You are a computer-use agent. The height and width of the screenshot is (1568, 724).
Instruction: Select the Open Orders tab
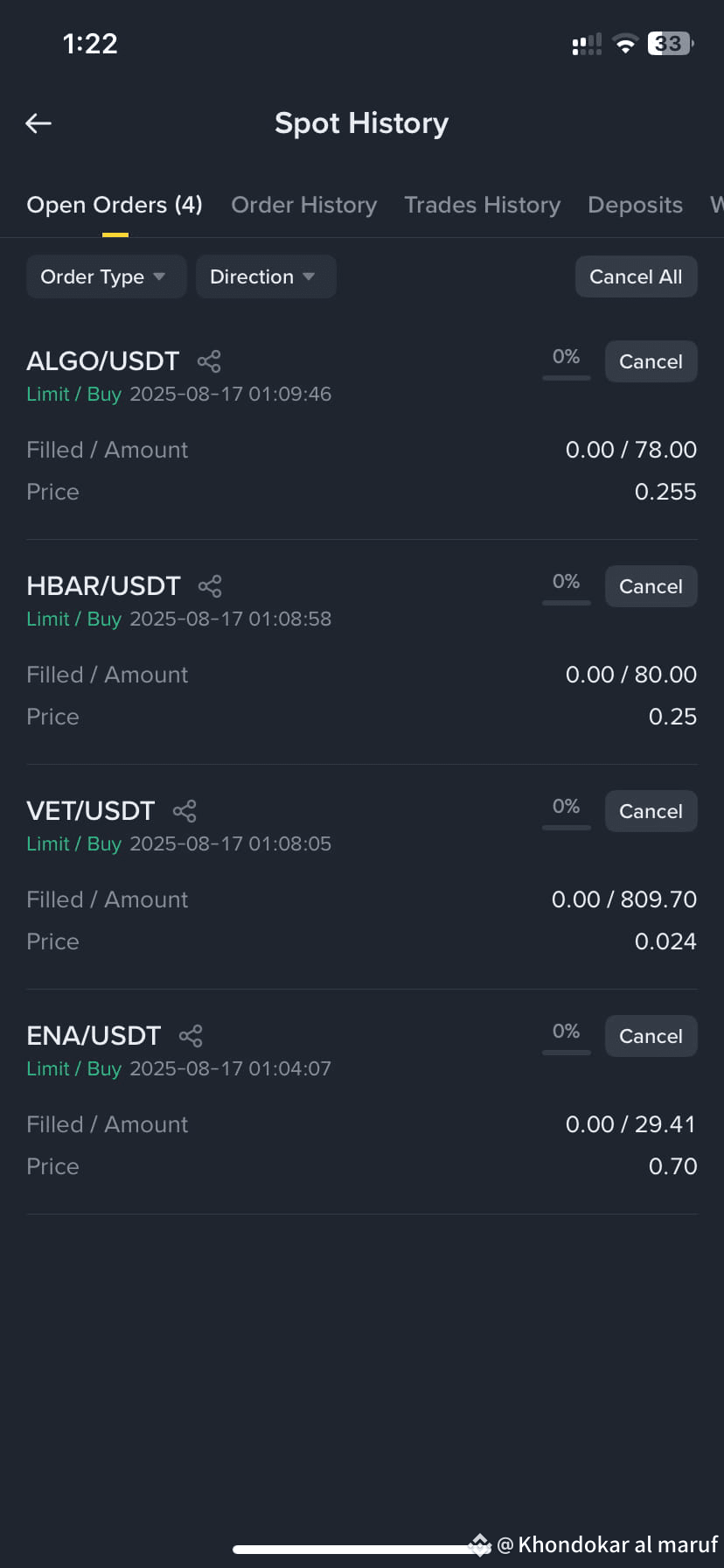coord(115,205)
